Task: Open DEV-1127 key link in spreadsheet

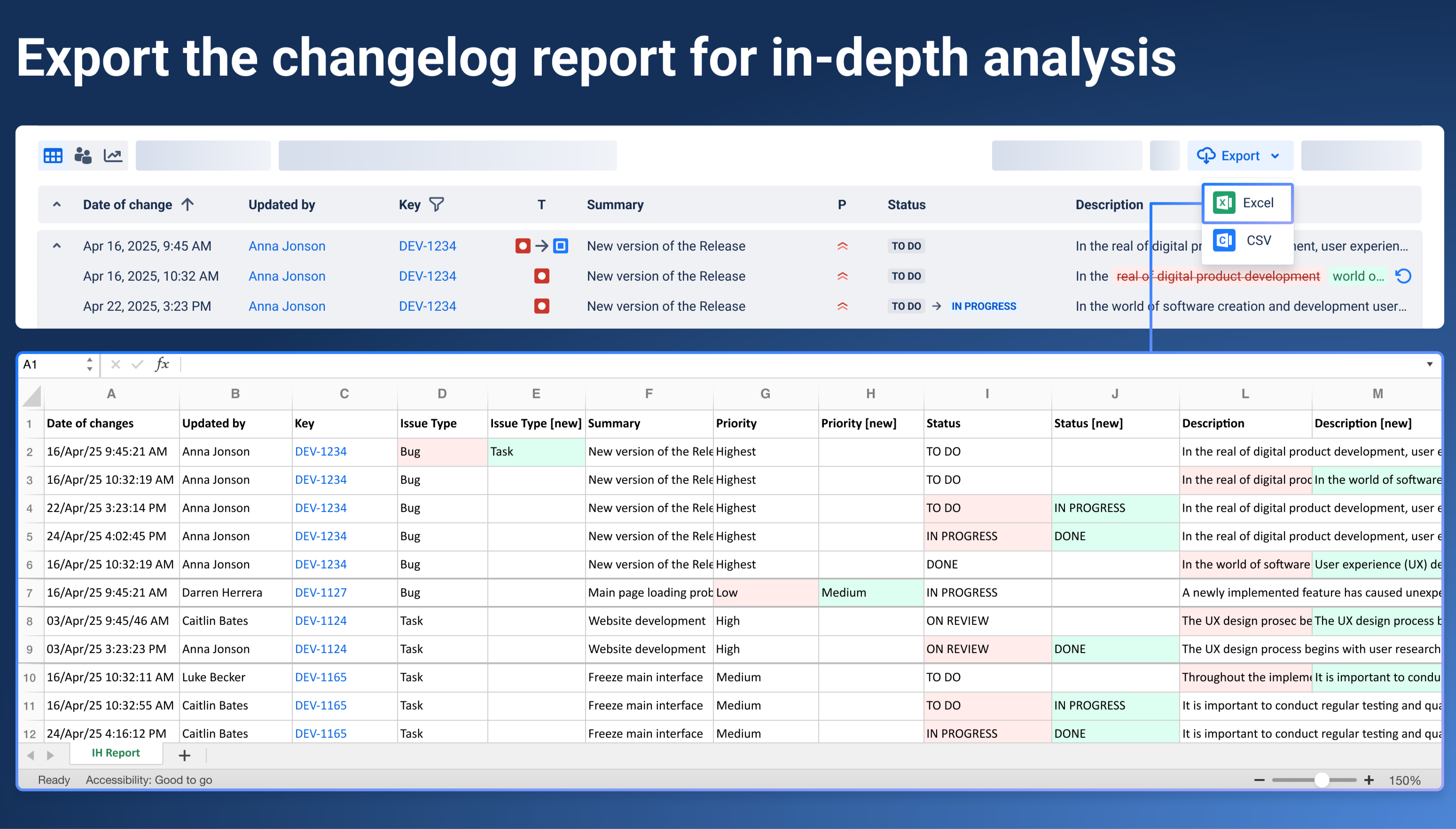Action: coord(321,592)
